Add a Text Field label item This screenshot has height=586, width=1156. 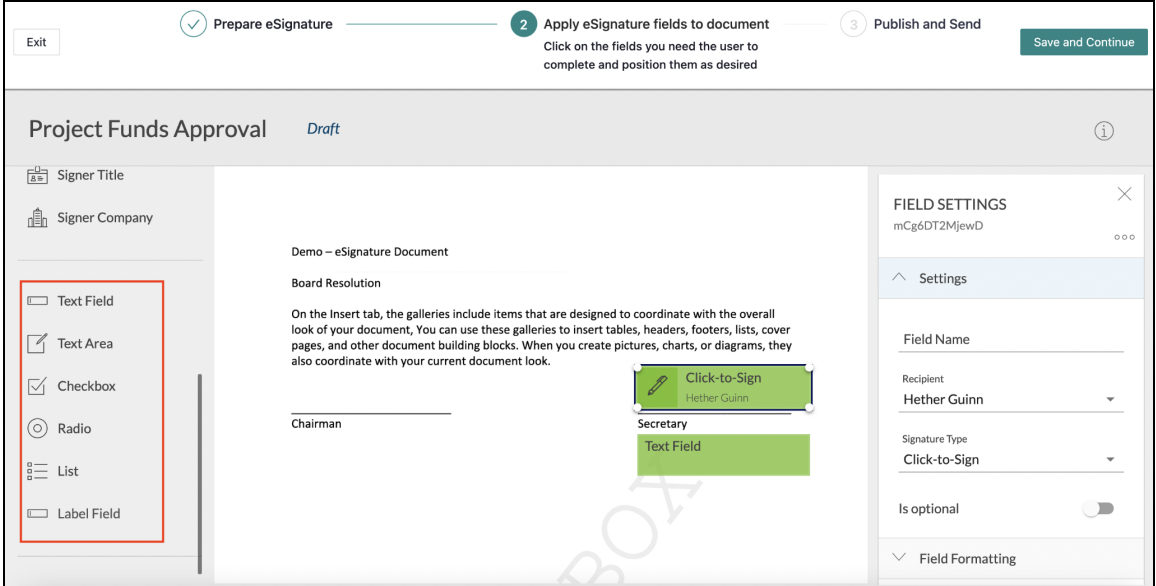(x=86, y=301)
